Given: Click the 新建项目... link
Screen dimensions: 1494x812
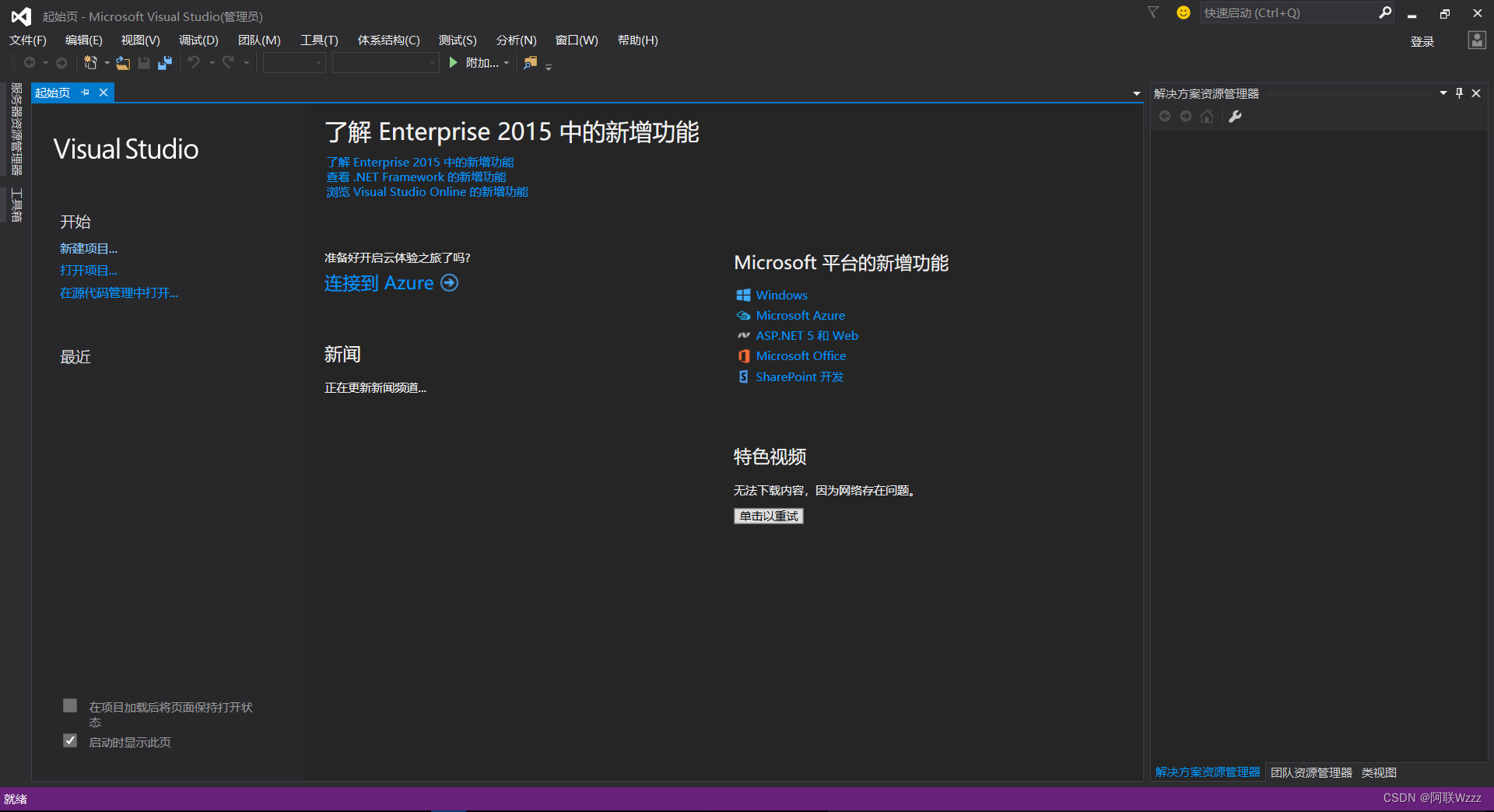Looking at the screenshot, I should point(89,249).
